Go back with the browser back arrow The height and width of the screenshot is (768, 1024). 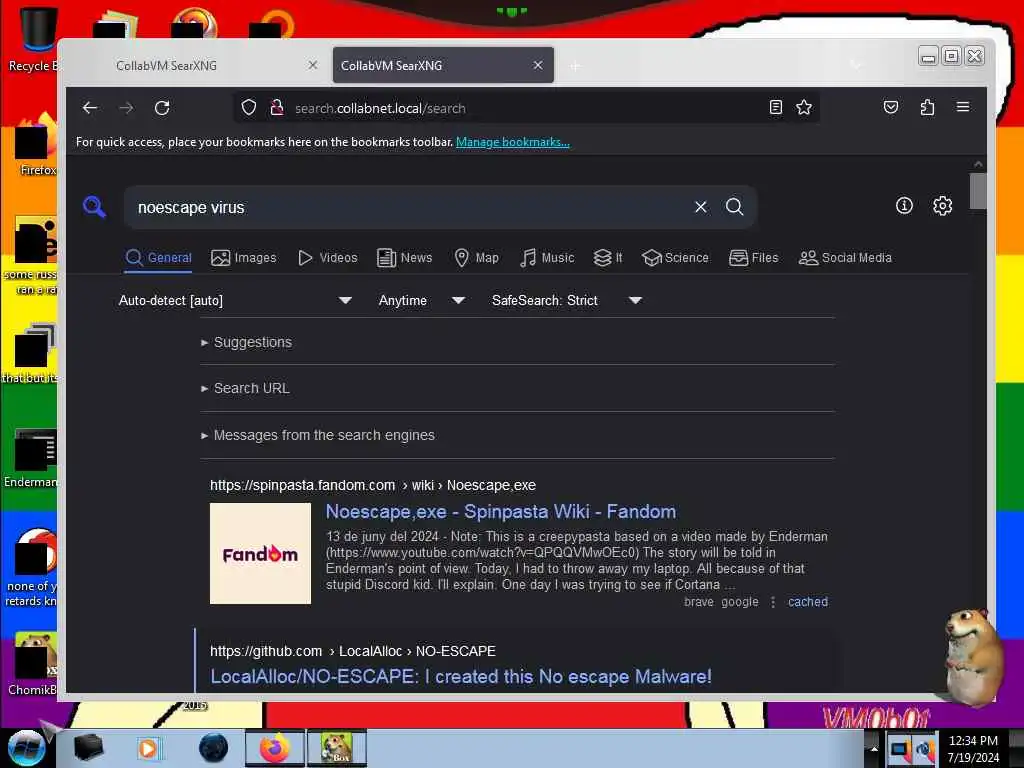coord(90,108)
